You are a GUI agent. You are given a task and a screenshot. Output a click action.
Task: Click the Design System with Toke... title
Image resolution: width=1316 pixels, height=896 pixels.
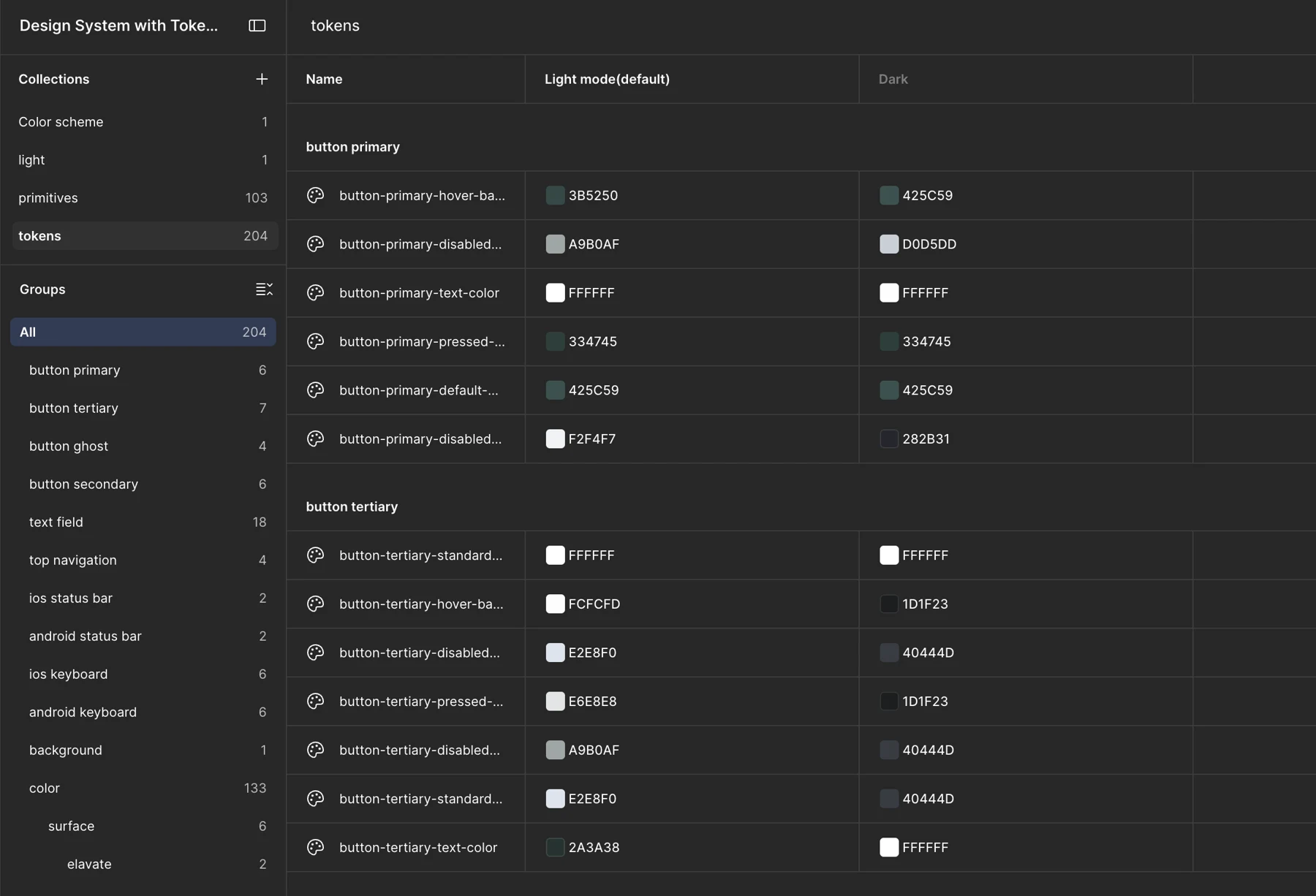point(118,26)
